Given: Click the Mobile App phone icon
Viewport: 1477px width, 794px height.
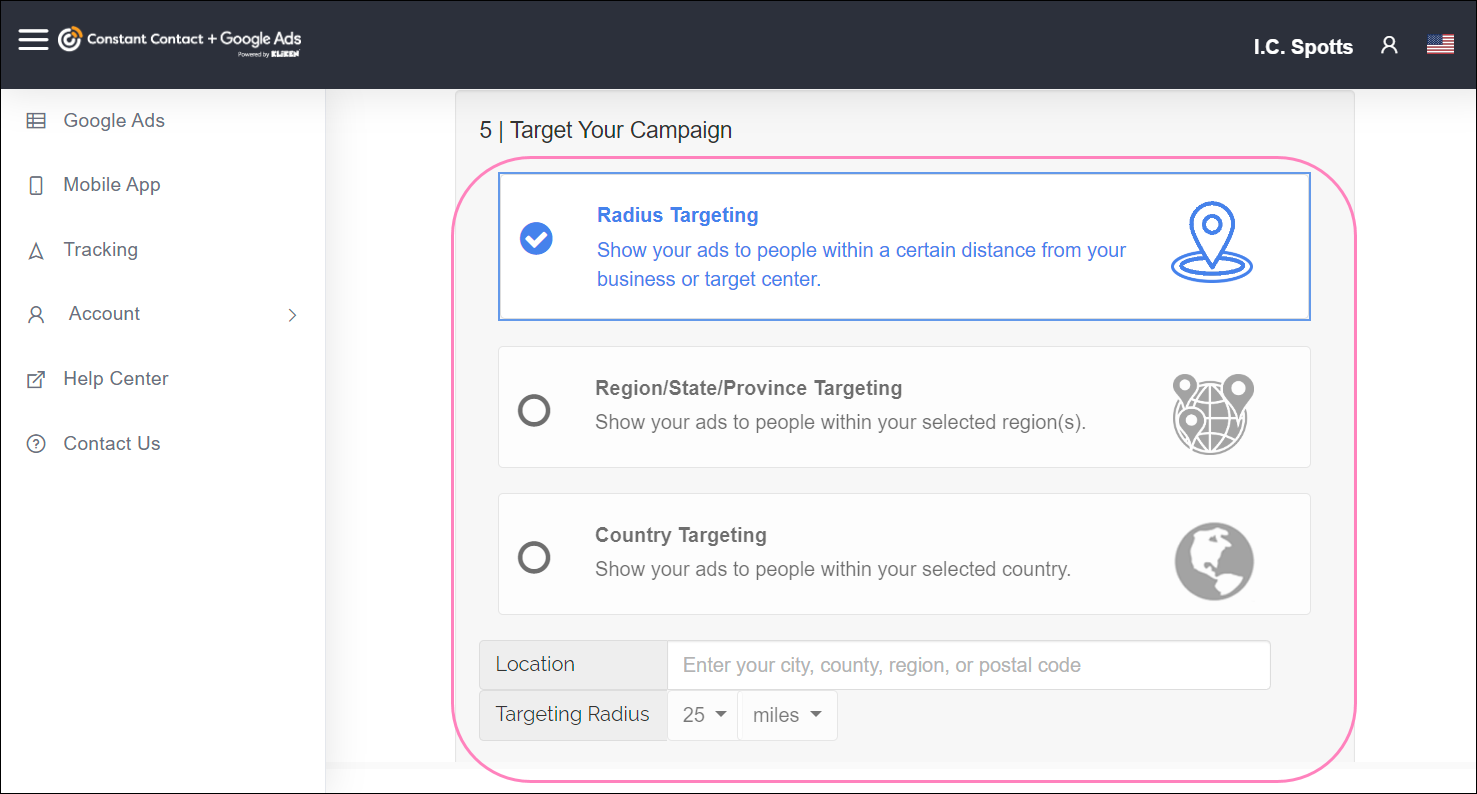Looking at the screenshot, I should point(36,185).
